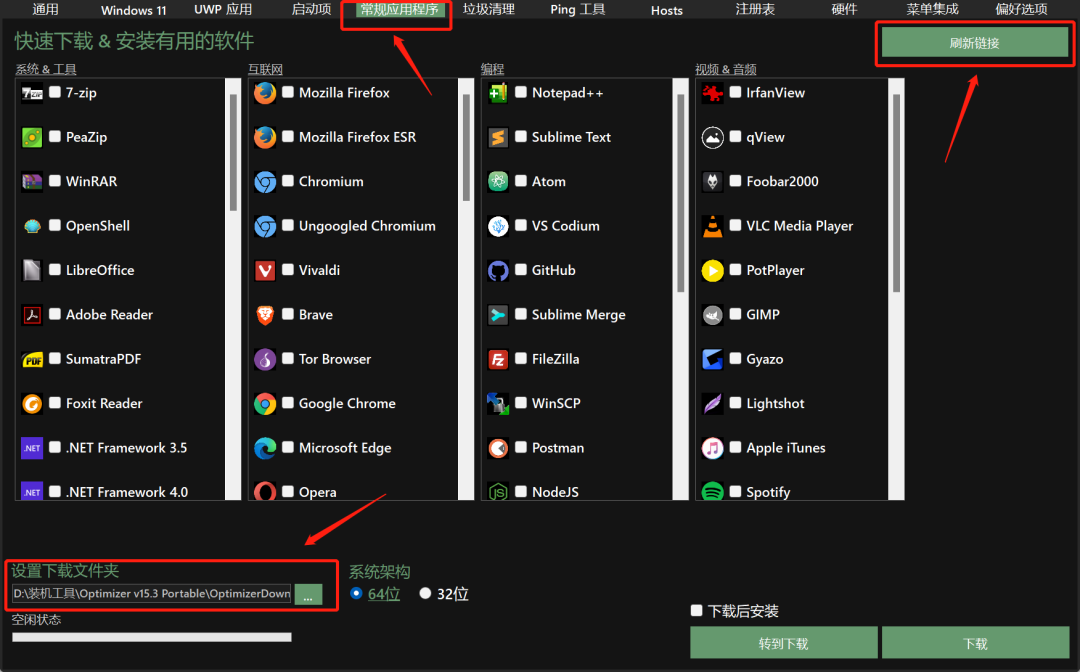The width and height of the screenshot is (1080, 672).
Task: Select the 64位 architecture radio button
Action: [x=356, y=593]
